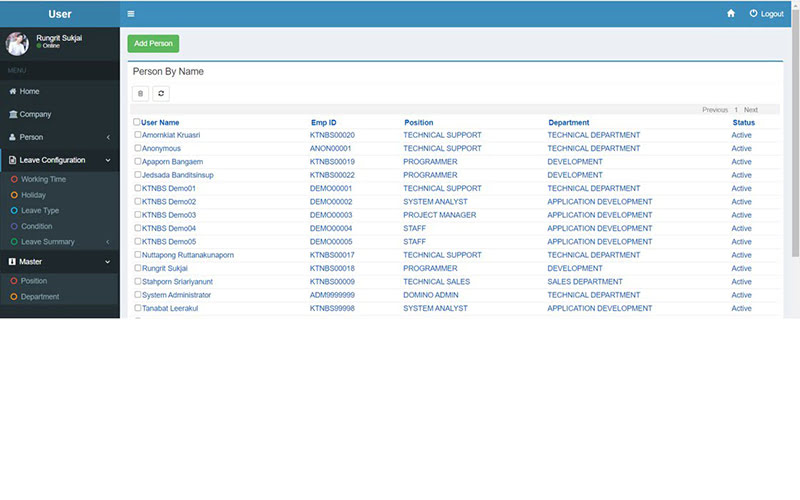The image size is (800, 500).
Task: Go to Next page
Action: click(x=751, y=110)
